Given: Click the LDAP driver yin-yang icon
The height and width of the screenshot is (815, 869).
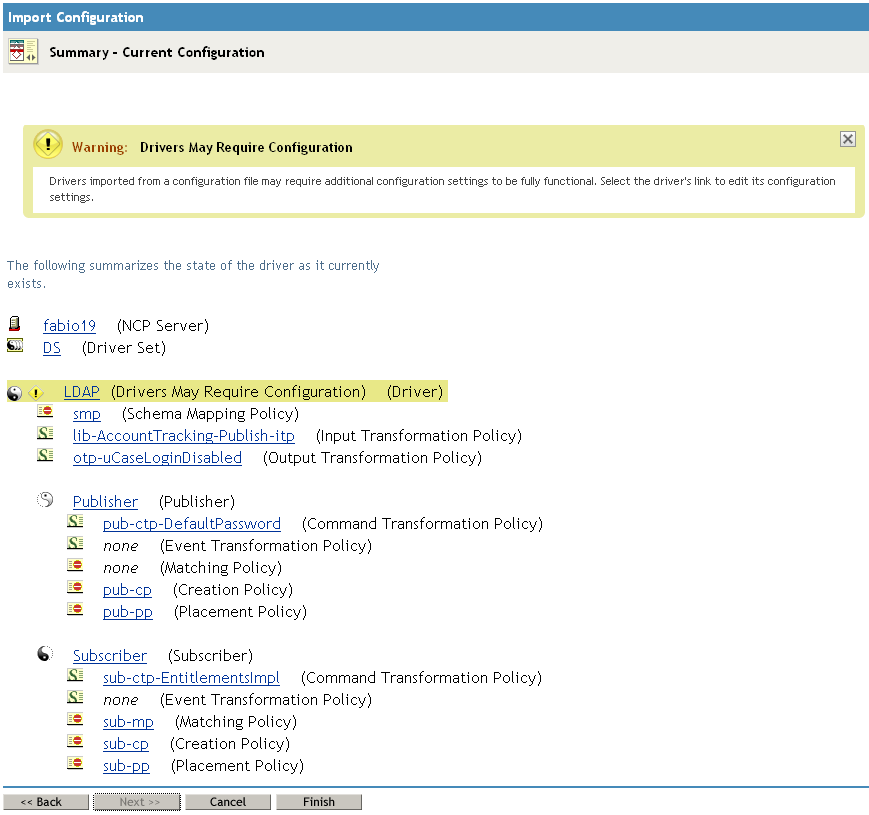Looking at the screenshot, I should [14, 393].
